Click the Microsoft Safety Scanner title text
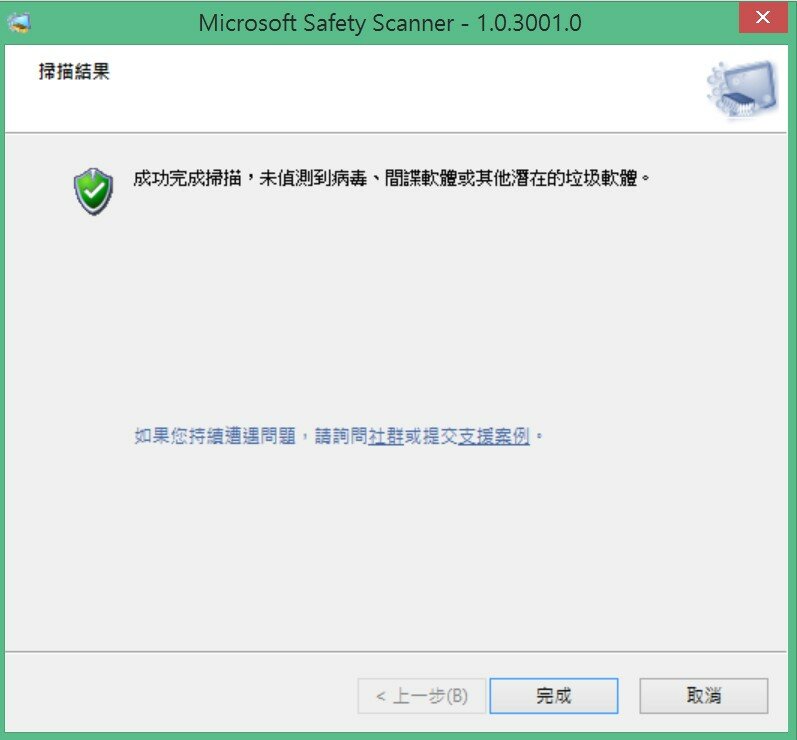The width and height of the screenshot is (797, 740). pyautogui.click(x=326, y=23)
